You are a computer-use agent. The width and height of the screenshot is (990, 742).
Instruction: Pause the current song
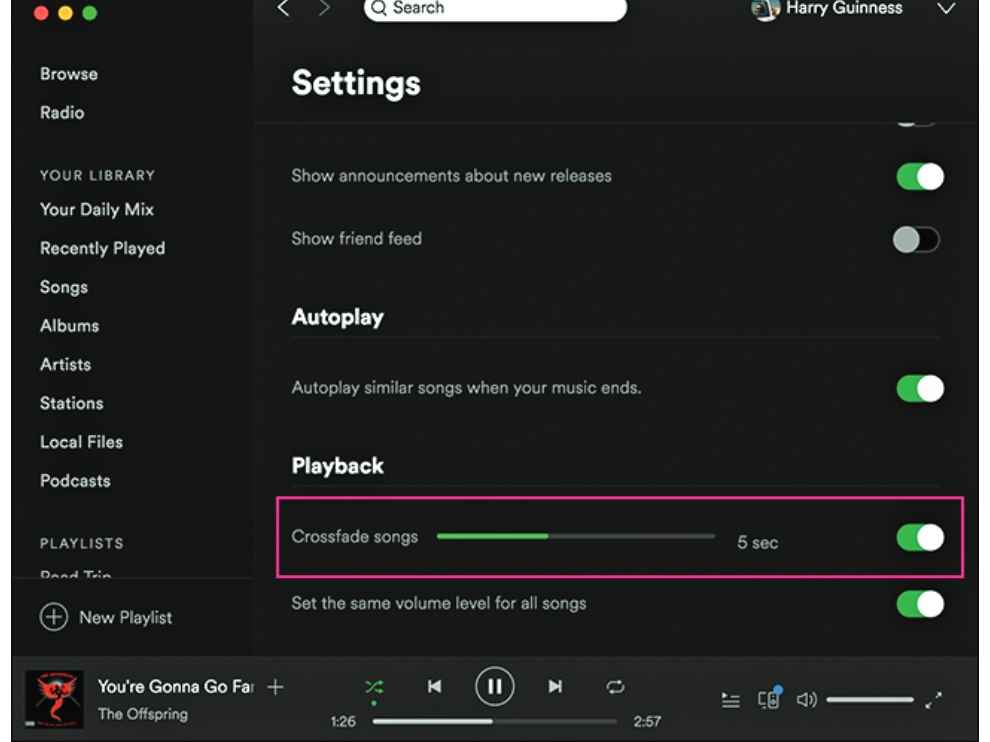point(494,686)
